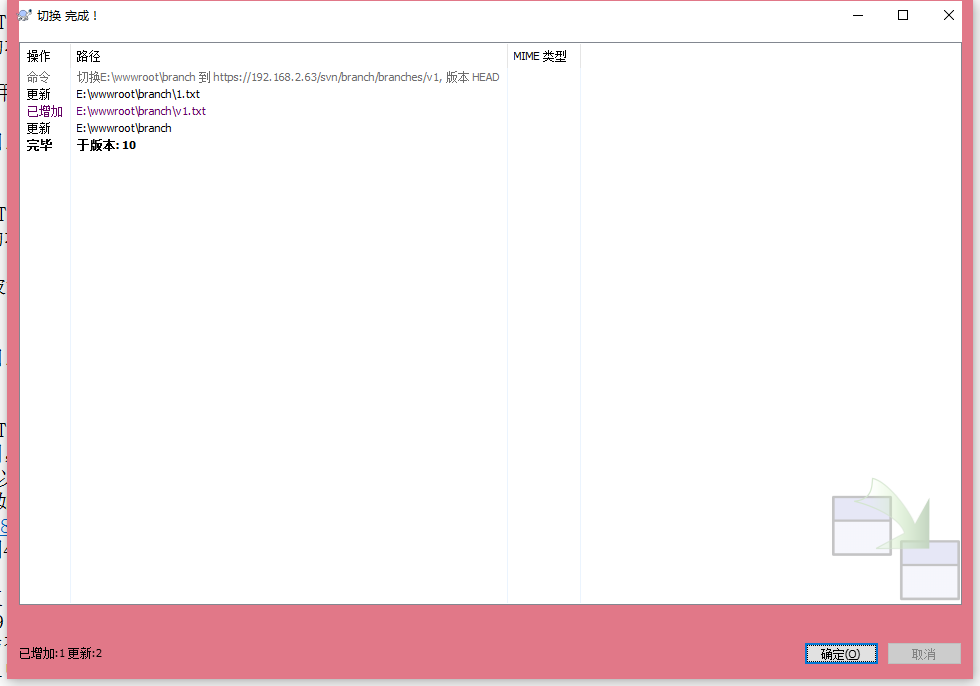Click the 确定(O) button
The height and width of the screenshot is (686, 980).
pyautogui.click(x=841, y=654)
